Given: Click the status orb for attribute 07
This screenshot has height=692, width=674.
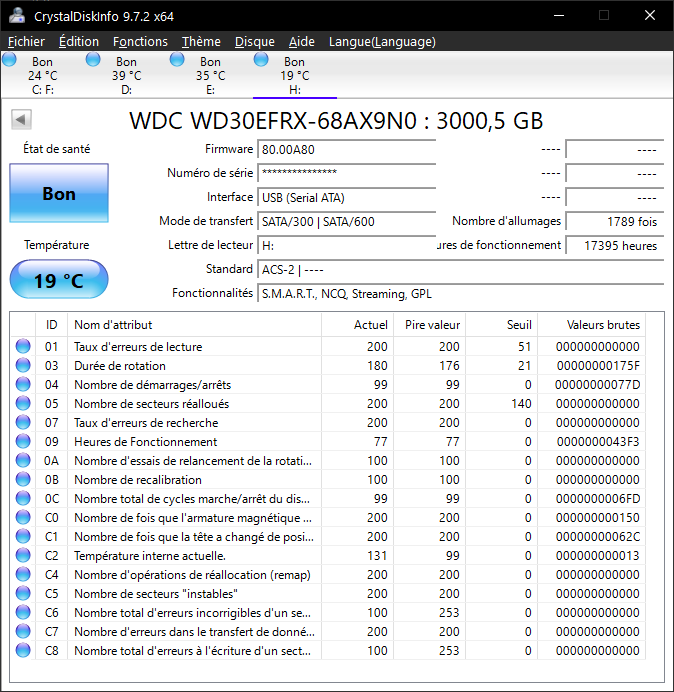Looking at the screenshot, I should coord(23,422).
